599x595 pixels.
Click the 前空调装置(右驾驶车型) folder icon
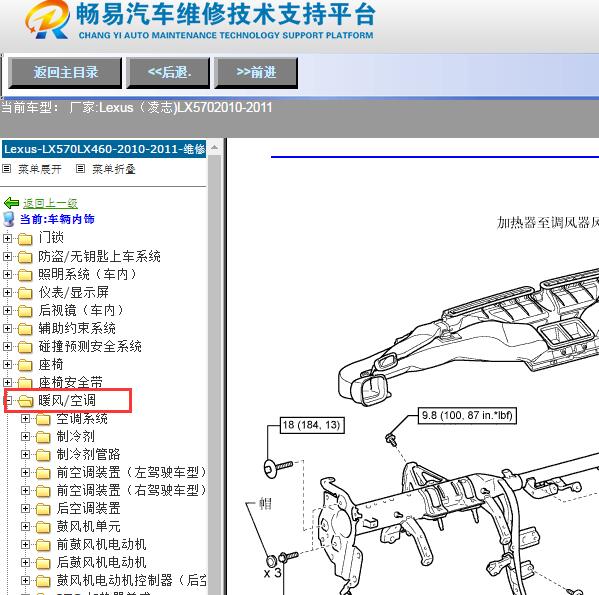click(43, 491)
